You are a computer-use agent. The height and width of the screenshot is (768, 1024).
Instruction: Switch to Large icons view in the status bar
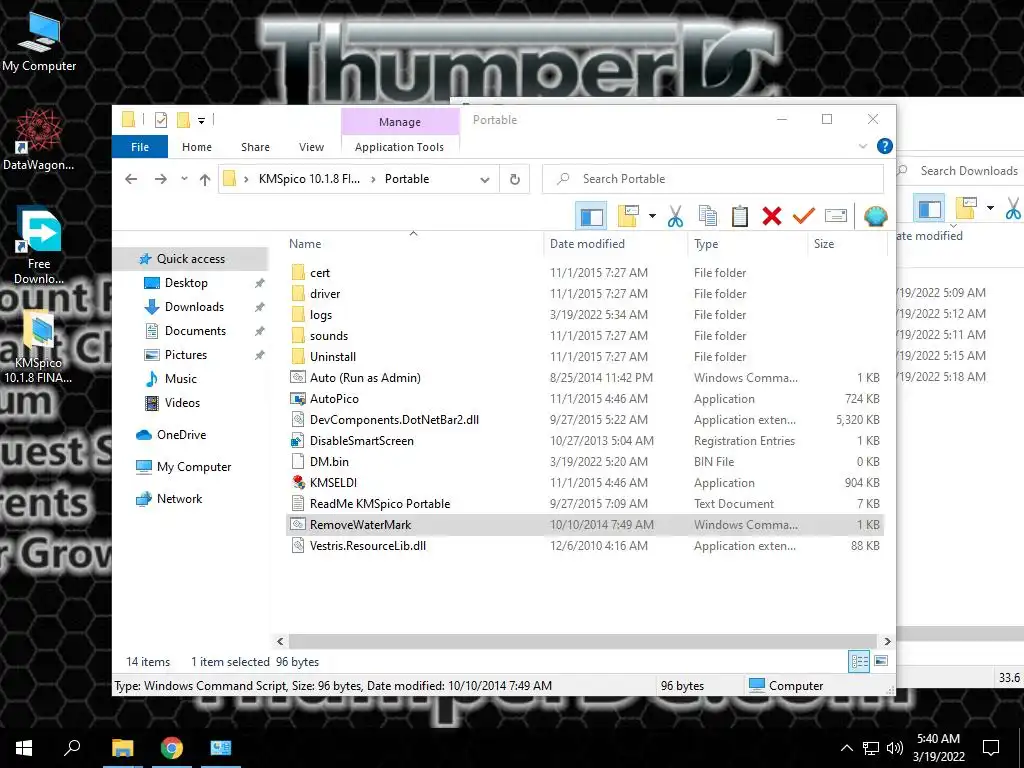click(881, 662)
